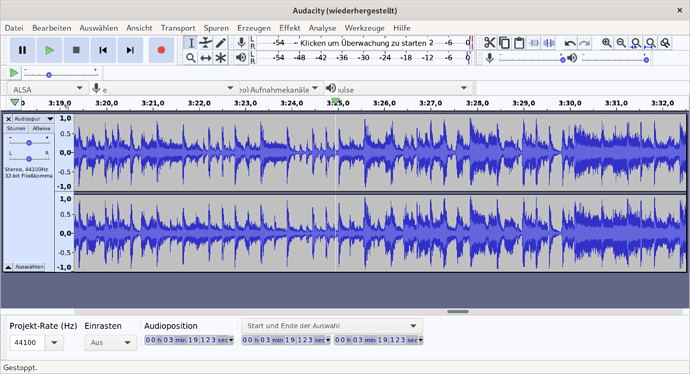Open the Effekt menu
Image resolution: width=690 pixels, height=374 pixels.
click(290, 28)
